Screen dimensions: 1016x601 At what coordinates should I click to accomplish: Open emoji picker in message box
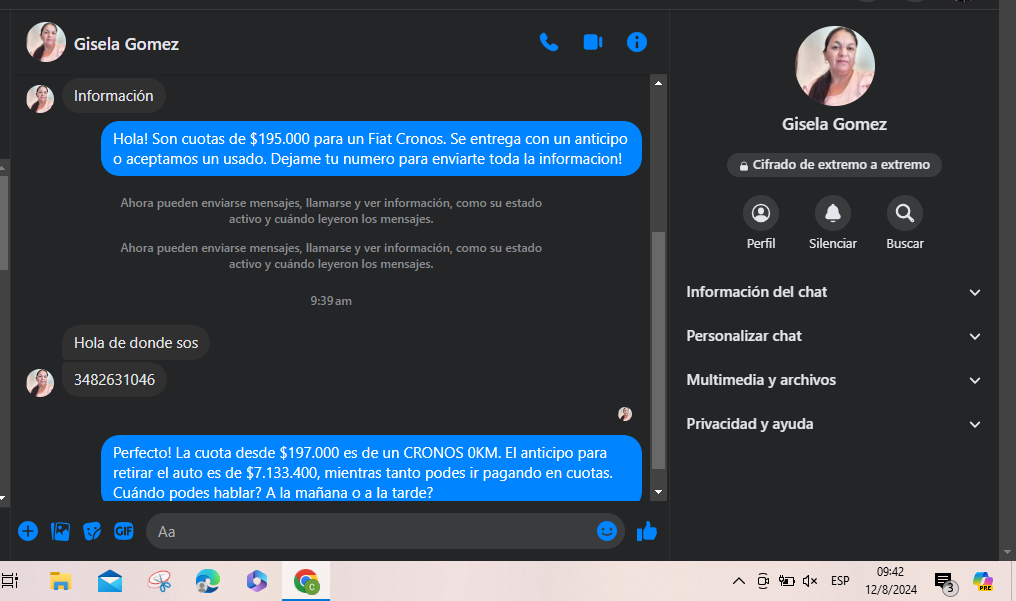click(x=607, y=531)
